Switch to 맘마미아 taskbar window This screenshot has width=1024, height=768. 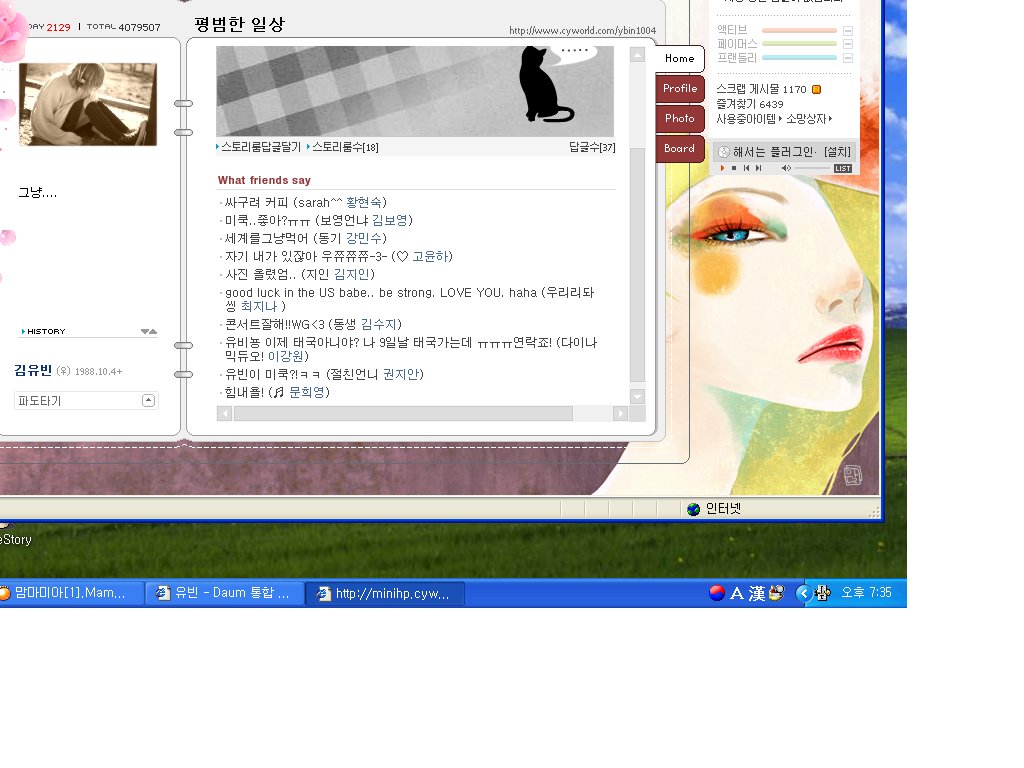(70, 593)
